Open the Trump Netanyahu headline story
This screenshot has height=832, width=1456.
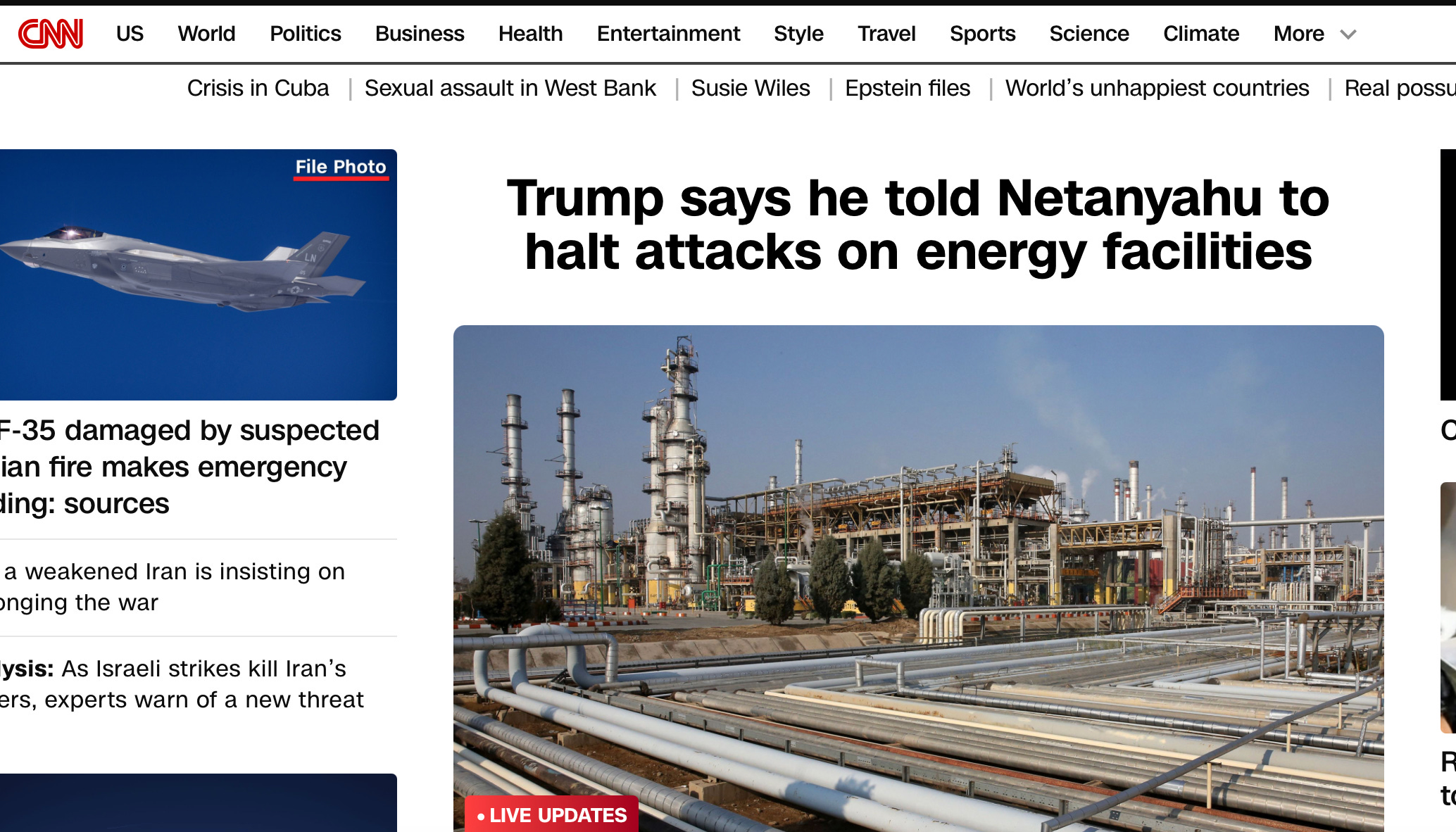918,225
